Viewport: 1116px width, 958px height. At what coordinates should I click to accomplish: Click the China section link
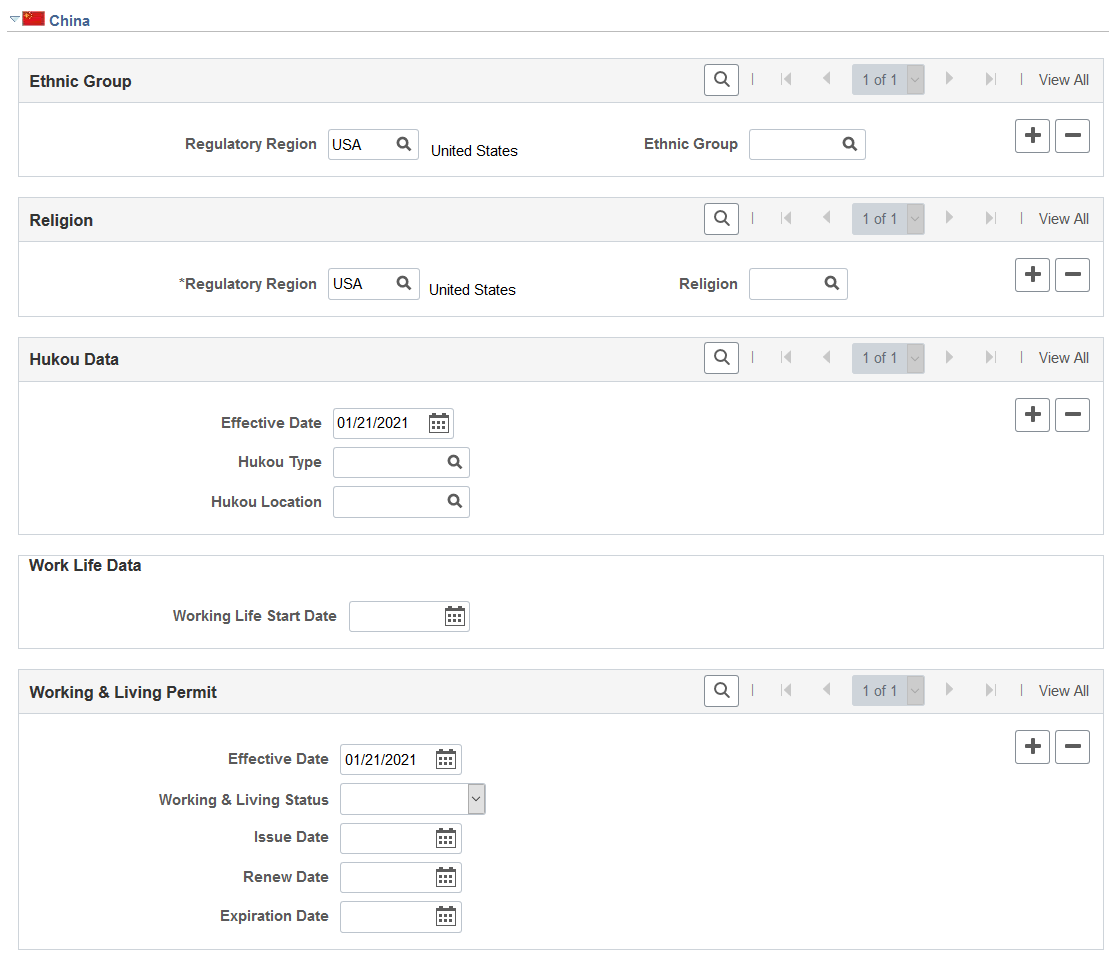tap(69, 21)
